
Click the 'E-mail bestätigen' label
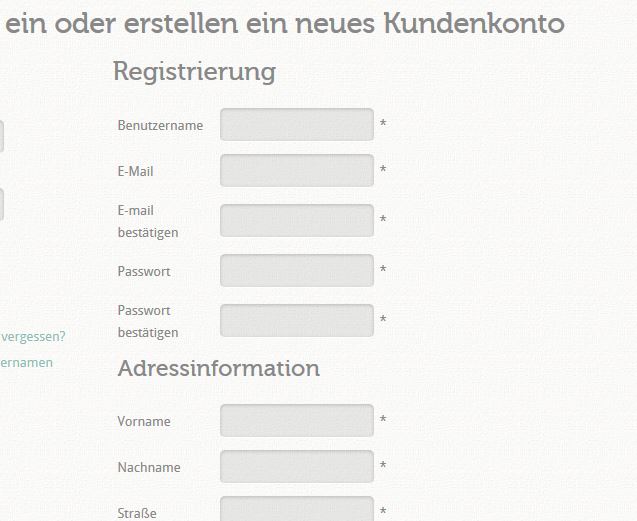point(147,221)
